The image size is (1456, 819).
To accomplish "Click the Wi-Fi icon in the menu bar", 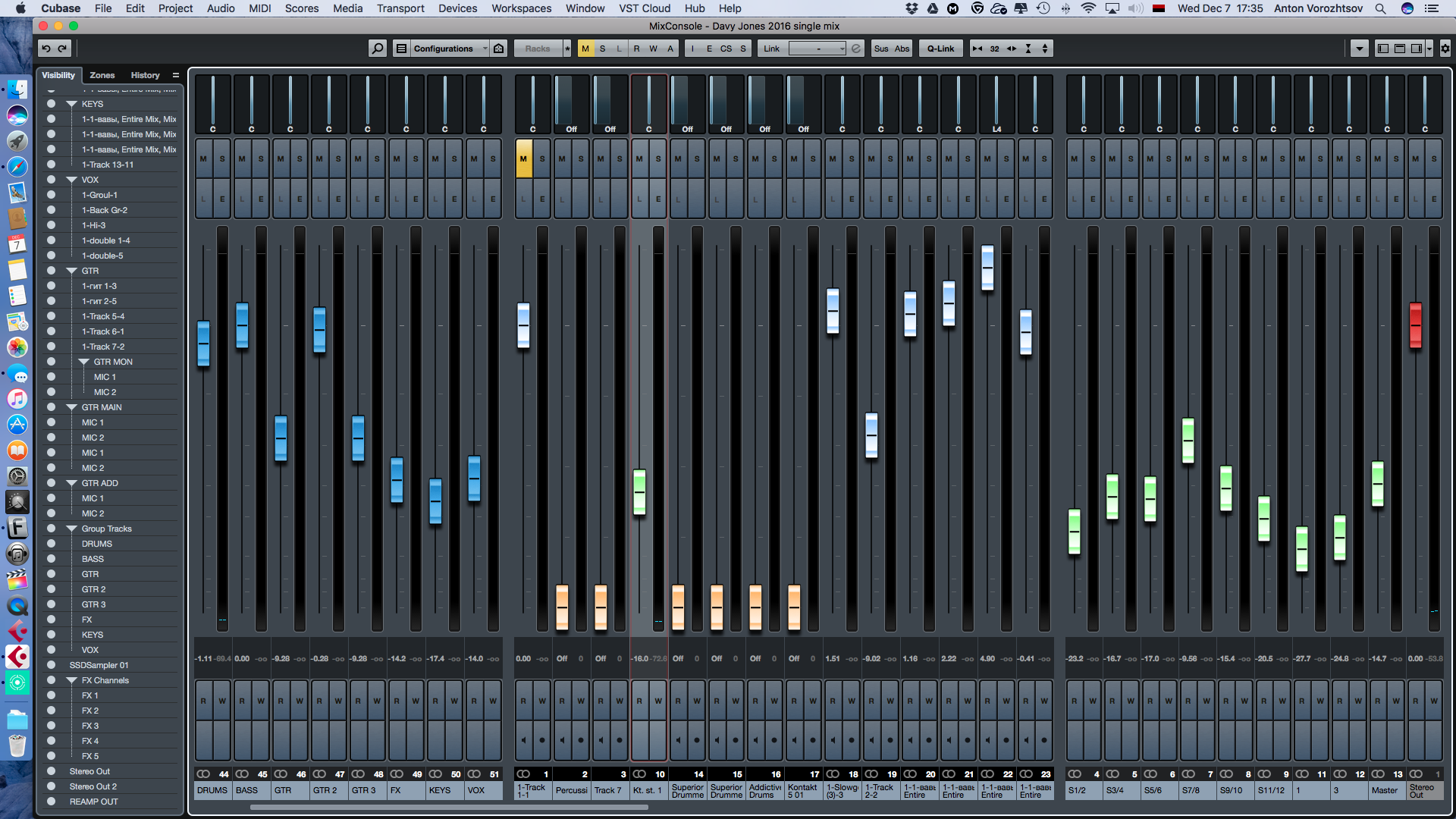I will 1087,8.
